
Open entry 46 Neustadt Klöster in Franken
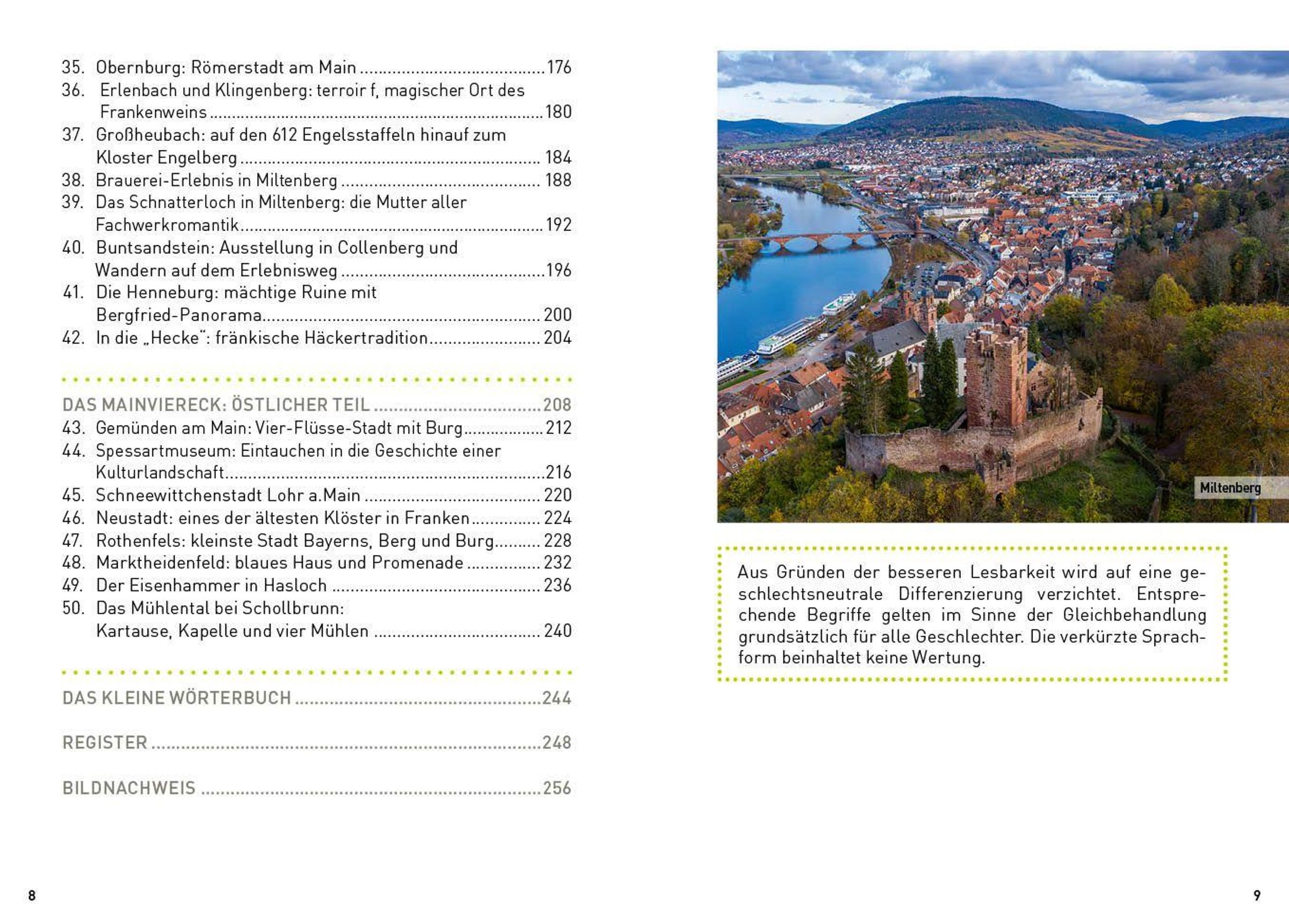283,518
